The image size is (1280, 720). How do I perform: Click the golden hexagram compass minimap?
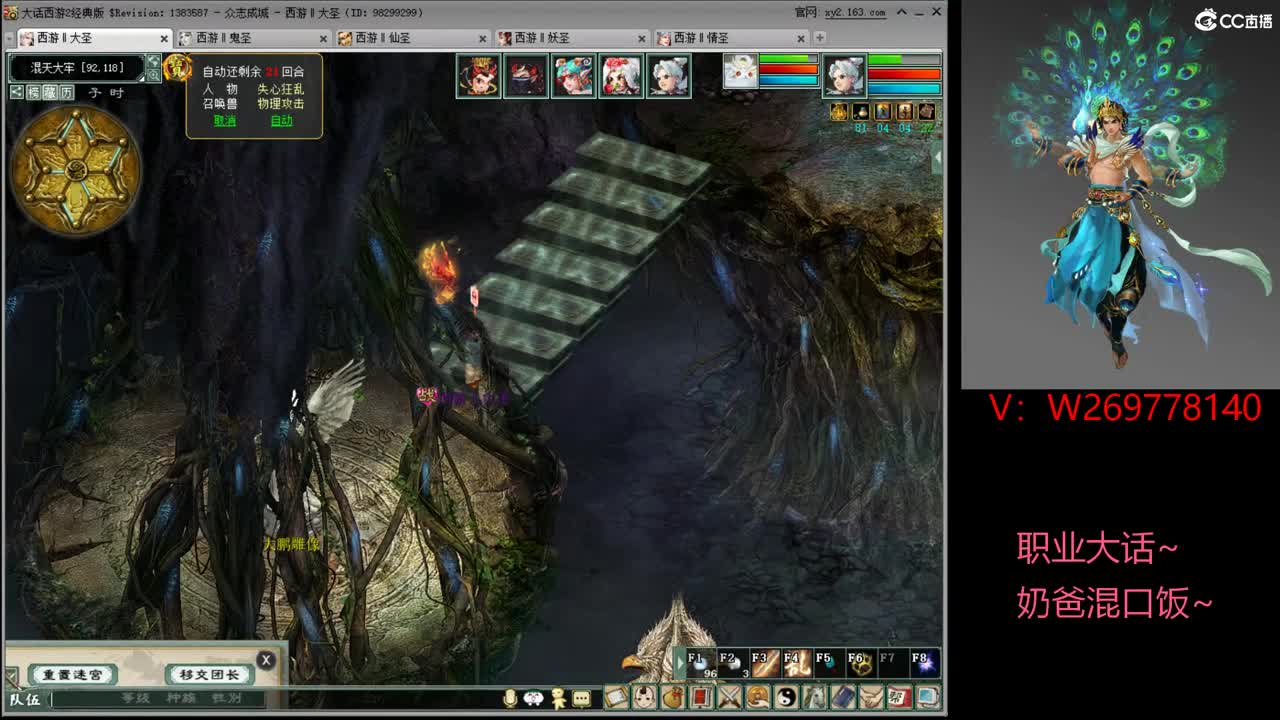tap(76, 169)
